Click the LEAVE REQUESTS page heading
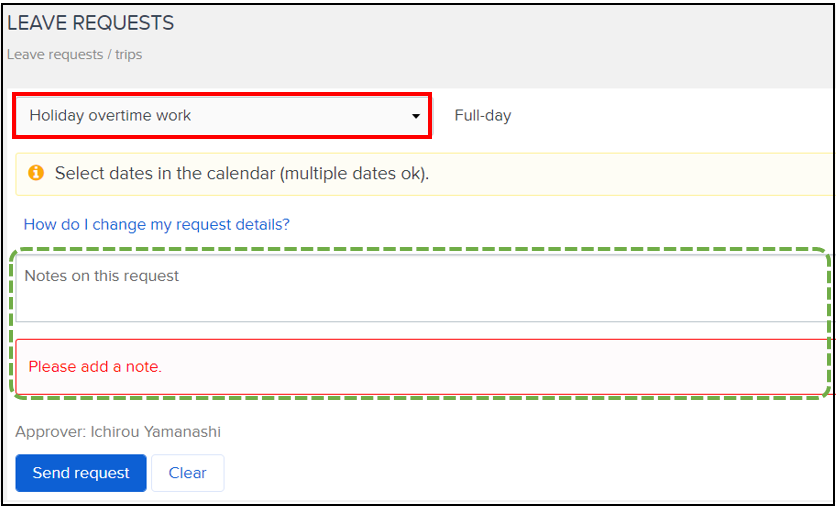 [91, 23]
